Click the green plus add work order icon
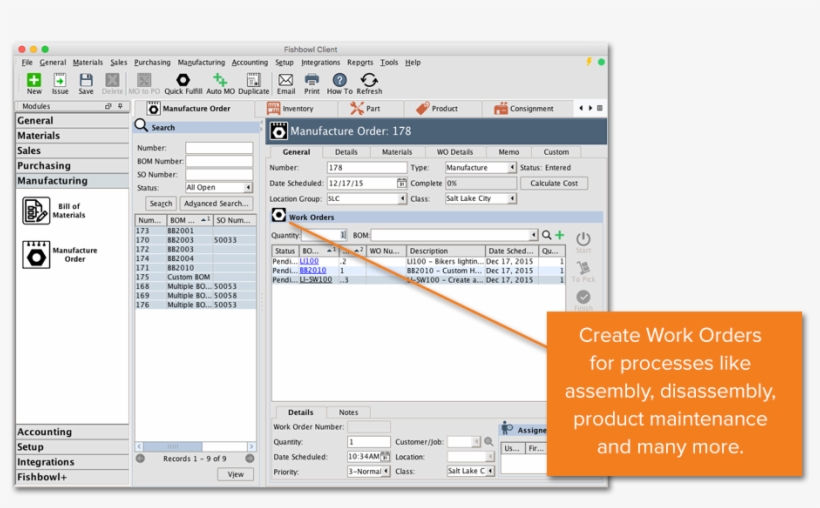 [560, 235]
